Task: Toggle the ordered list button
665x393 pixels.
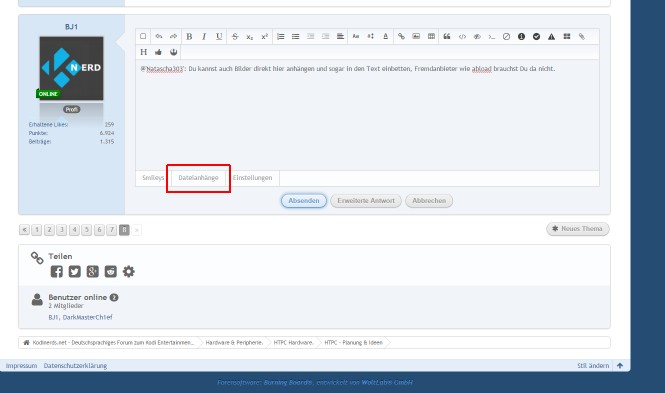Action: [x=280, y=36]
